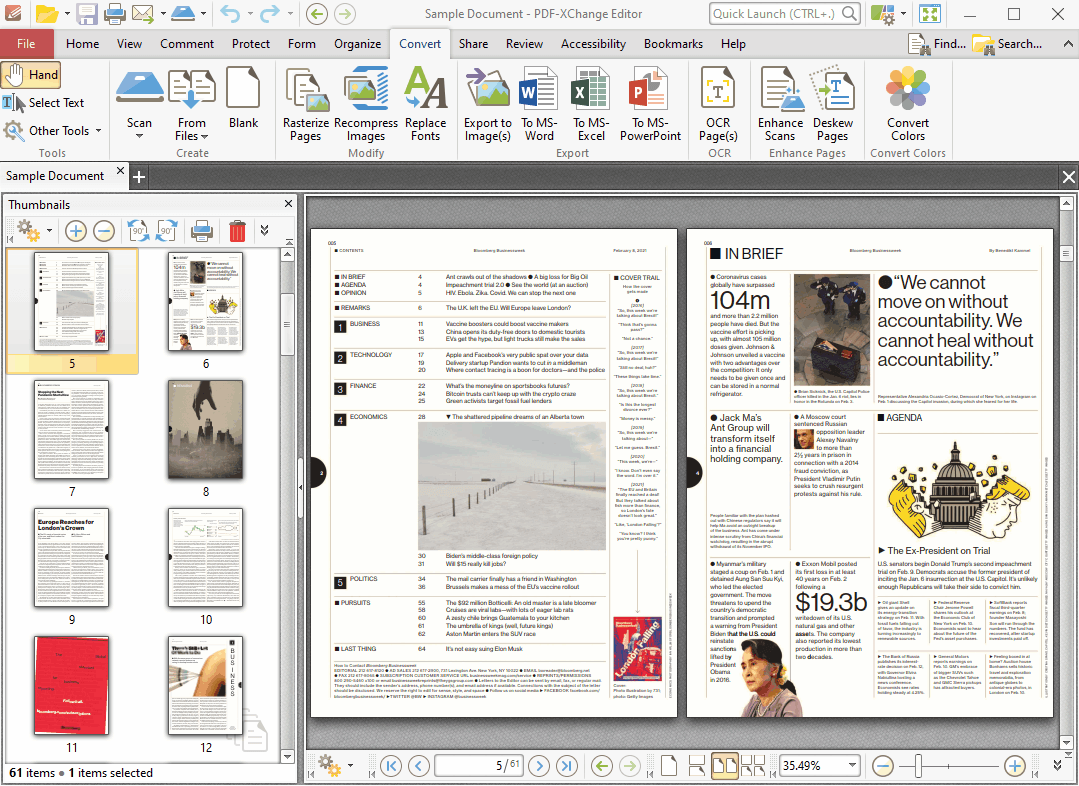
Task: Open the Convert Colors tool
Action: 907,105
